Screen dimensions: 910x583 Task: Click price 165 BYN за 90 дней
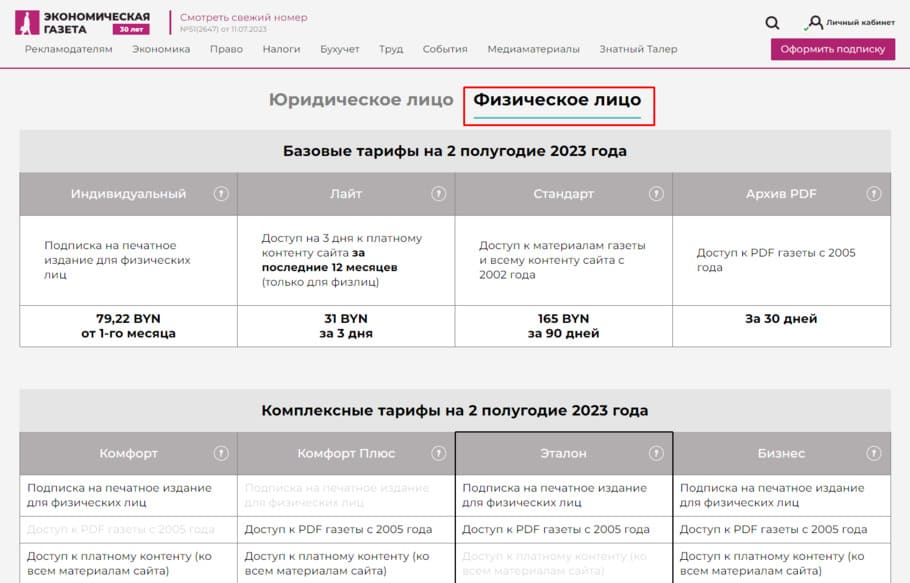[564, 326]
